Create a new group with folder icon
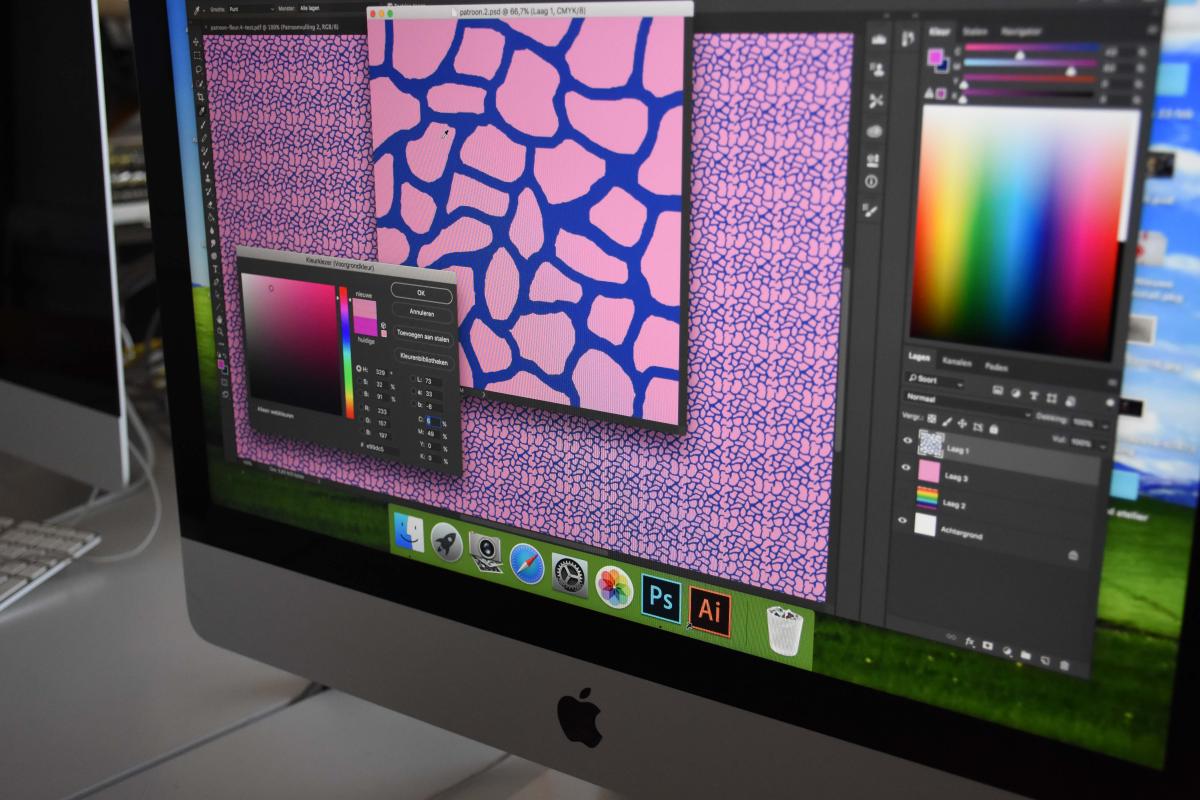 point(1025,656)
